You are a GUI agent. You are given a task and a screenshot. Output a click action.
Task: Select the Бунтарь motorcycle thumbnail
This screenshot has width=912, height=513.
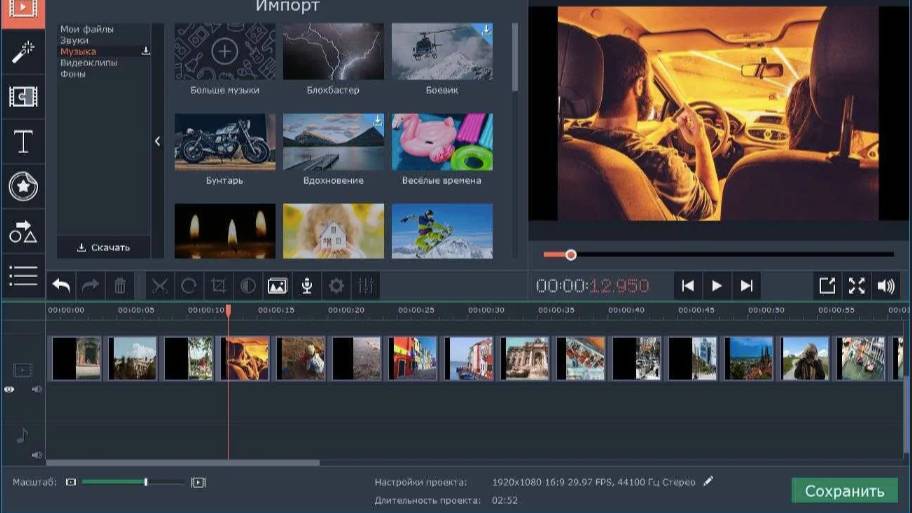pos(225,142)
